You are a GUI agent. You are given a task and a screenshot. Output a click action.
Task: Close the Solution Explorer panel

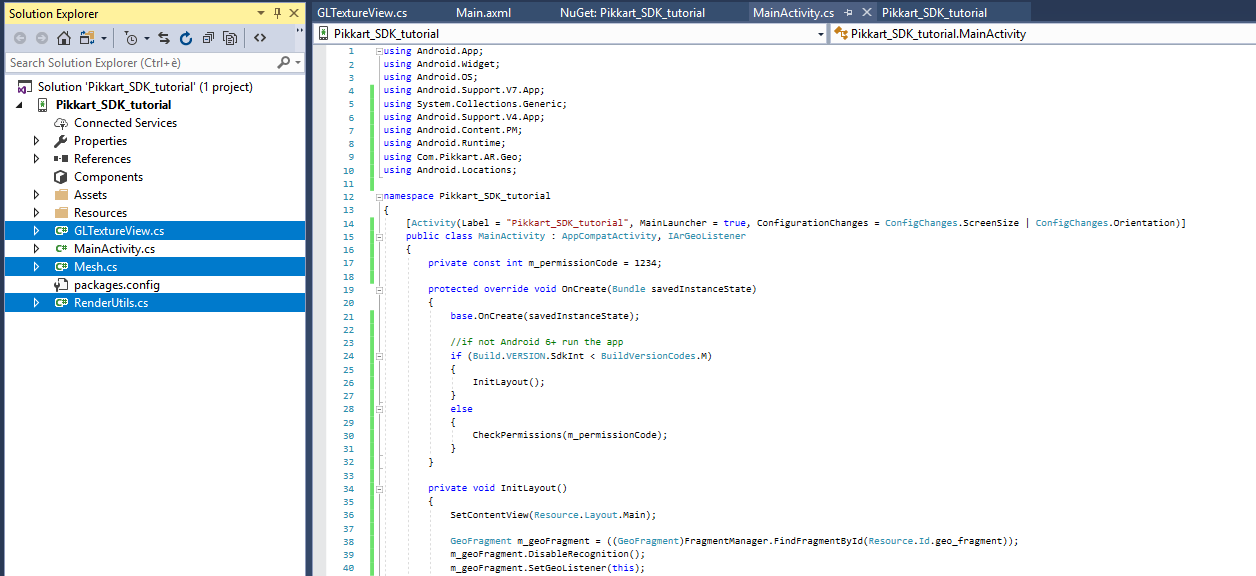pyautogui.click(x=294, y=13)
